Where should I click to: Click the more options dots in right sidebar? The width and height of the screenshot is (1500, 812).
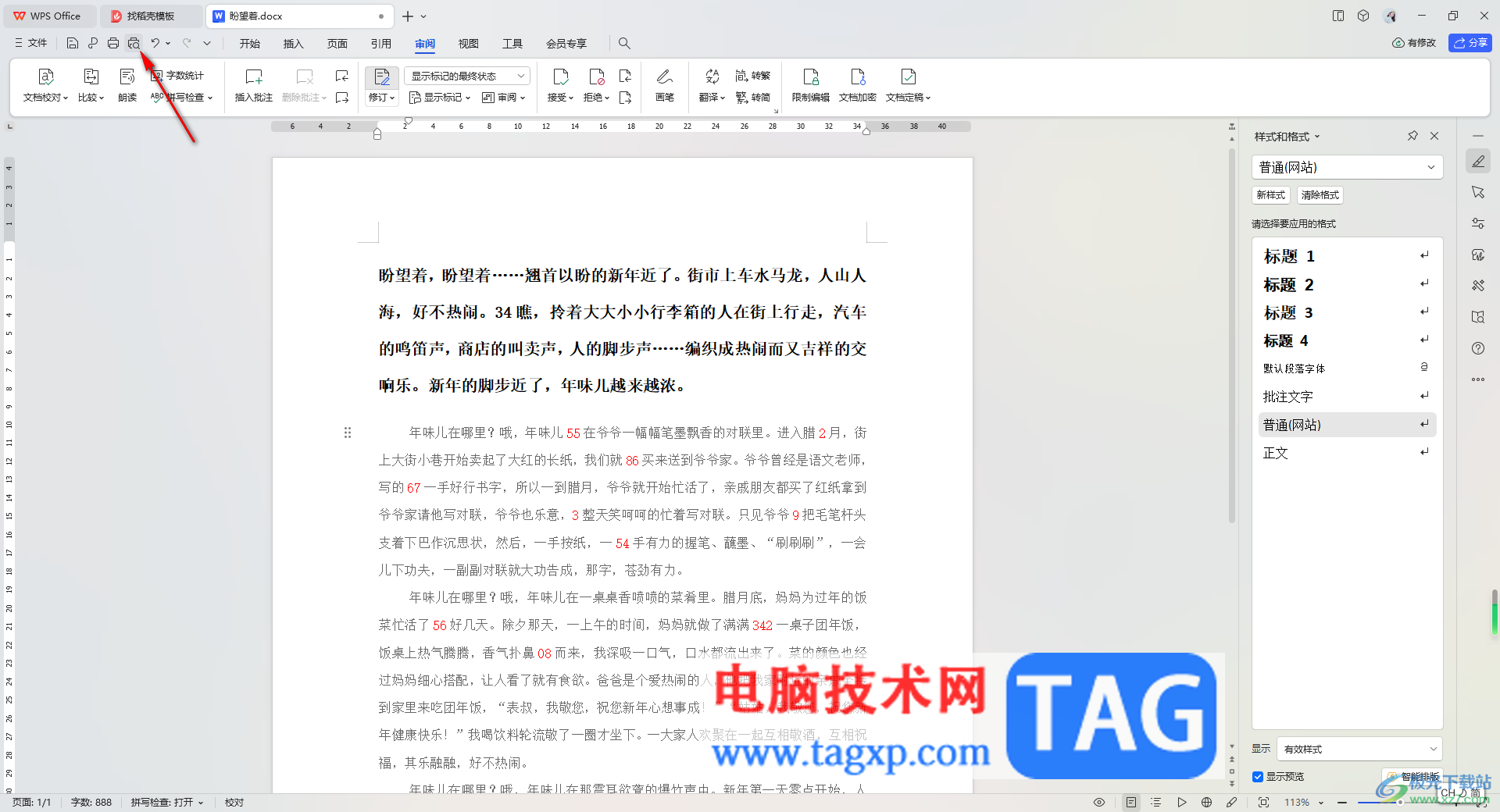(1478, 379)
